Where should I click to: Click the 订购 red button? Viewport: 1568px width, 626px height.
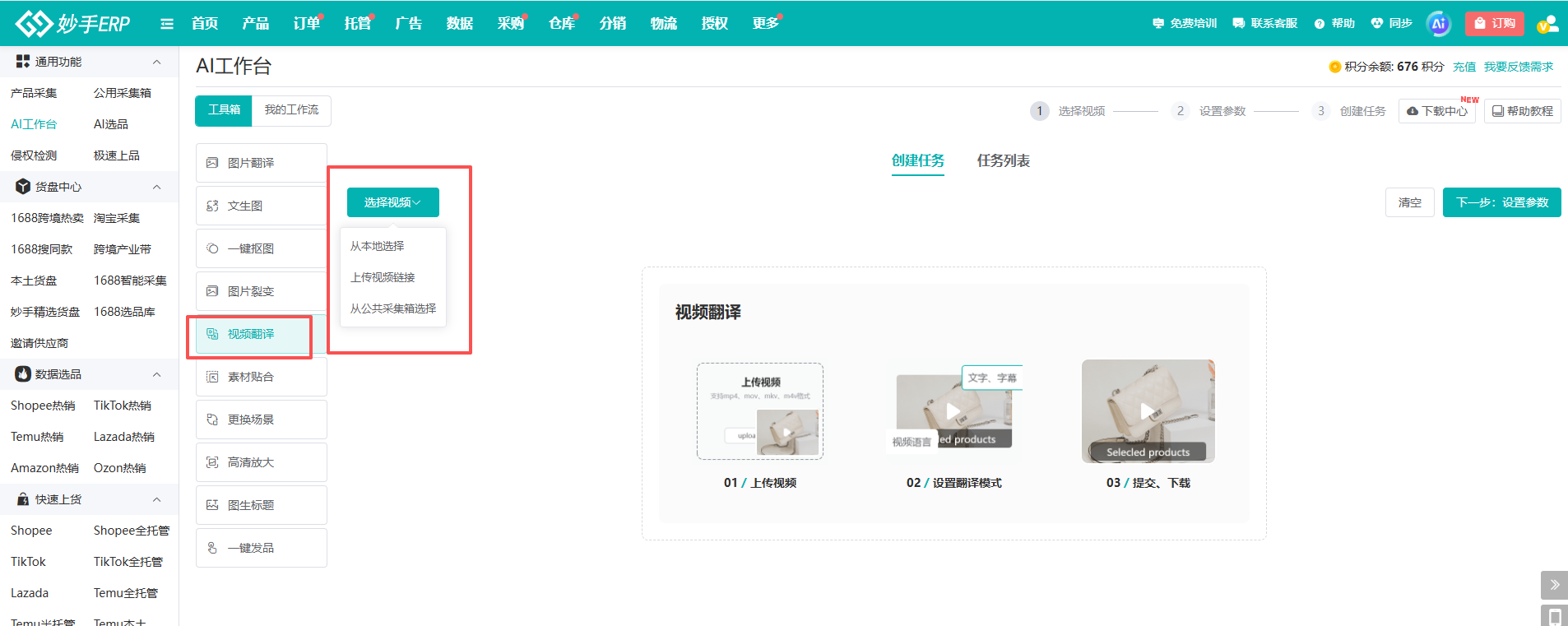pos(1495,24)
